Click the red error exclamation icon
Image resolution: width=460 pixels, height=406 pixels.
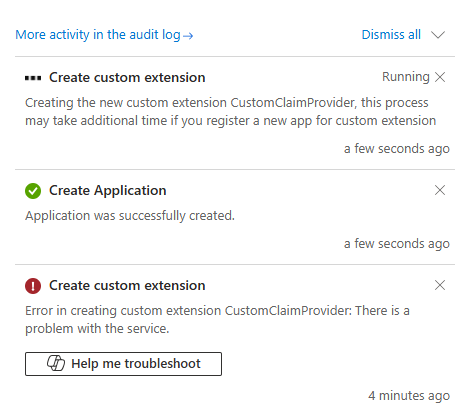[x=33, y=286]
